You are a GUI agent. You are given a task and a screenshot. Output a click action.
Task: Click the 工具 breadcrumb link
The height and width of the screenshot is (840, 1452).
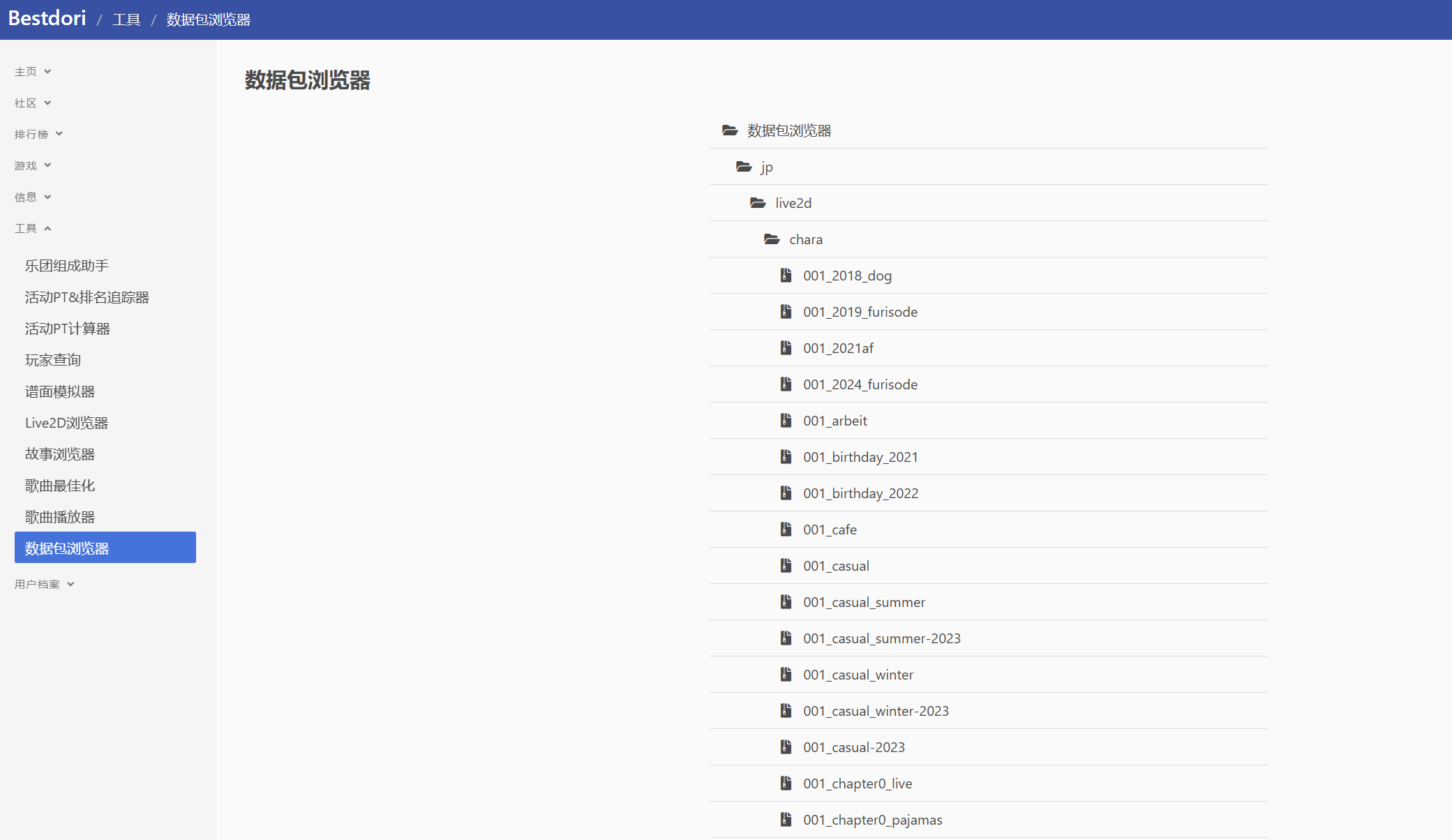126,20
